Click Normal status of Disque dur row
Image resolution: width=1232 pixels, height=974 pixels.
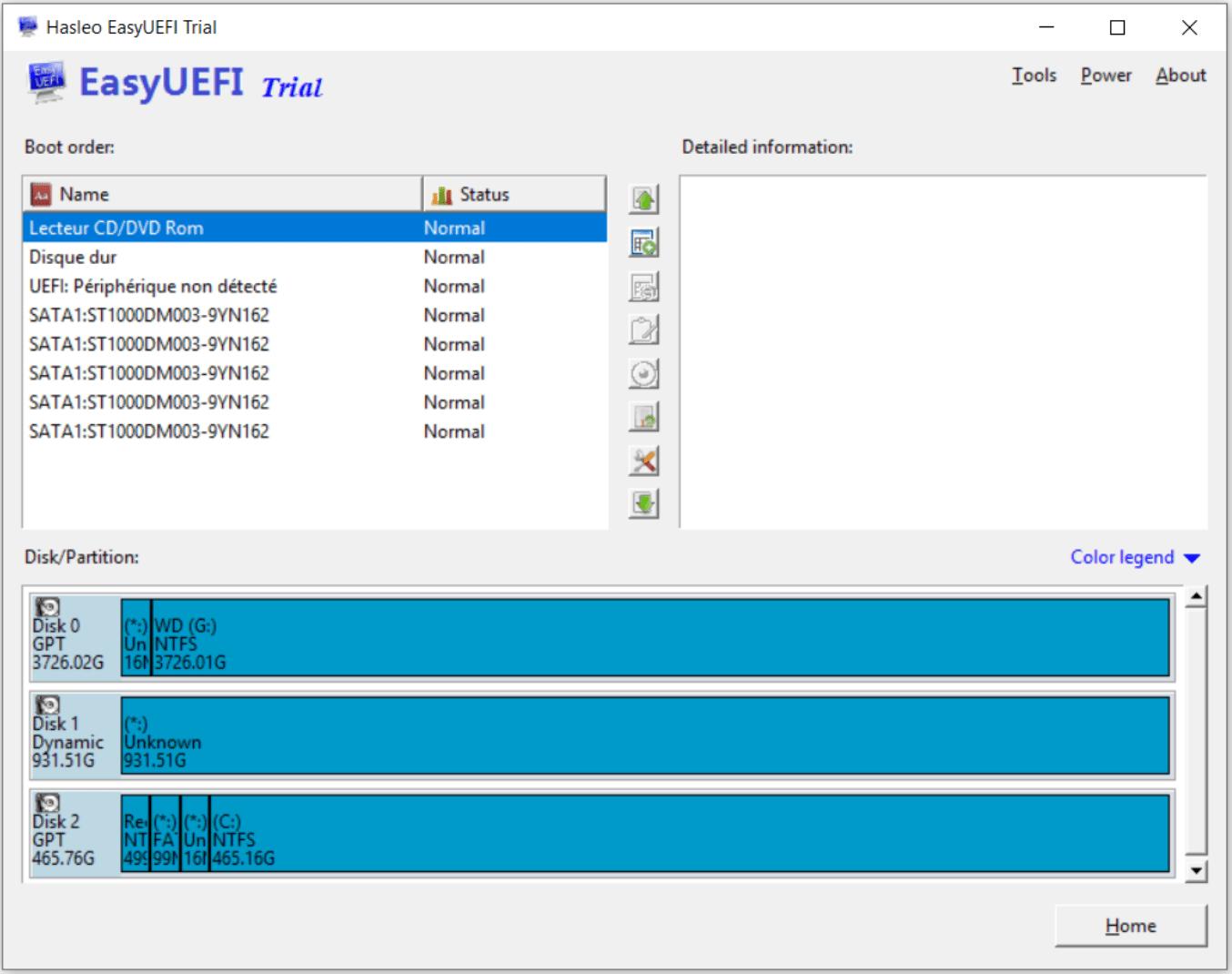454,257
